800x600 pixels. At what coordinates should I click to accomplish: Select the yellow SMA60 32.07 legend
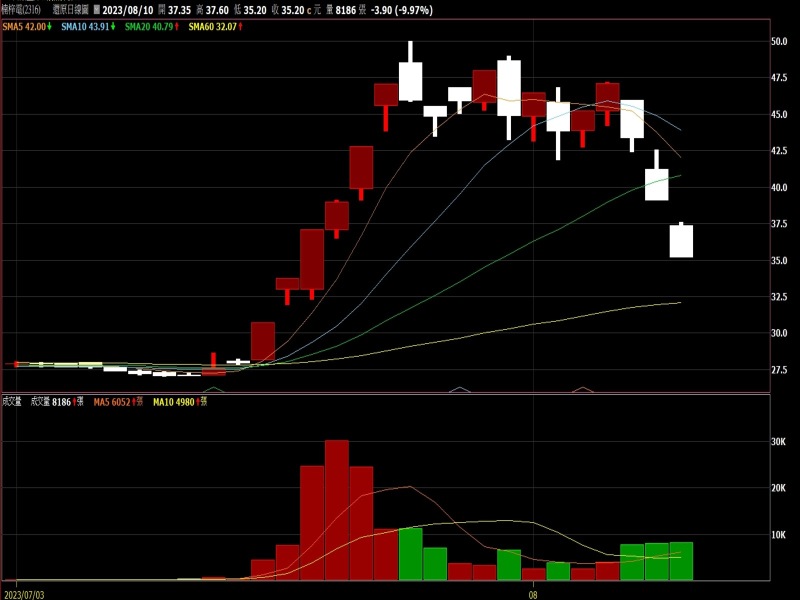pos(211,27)
